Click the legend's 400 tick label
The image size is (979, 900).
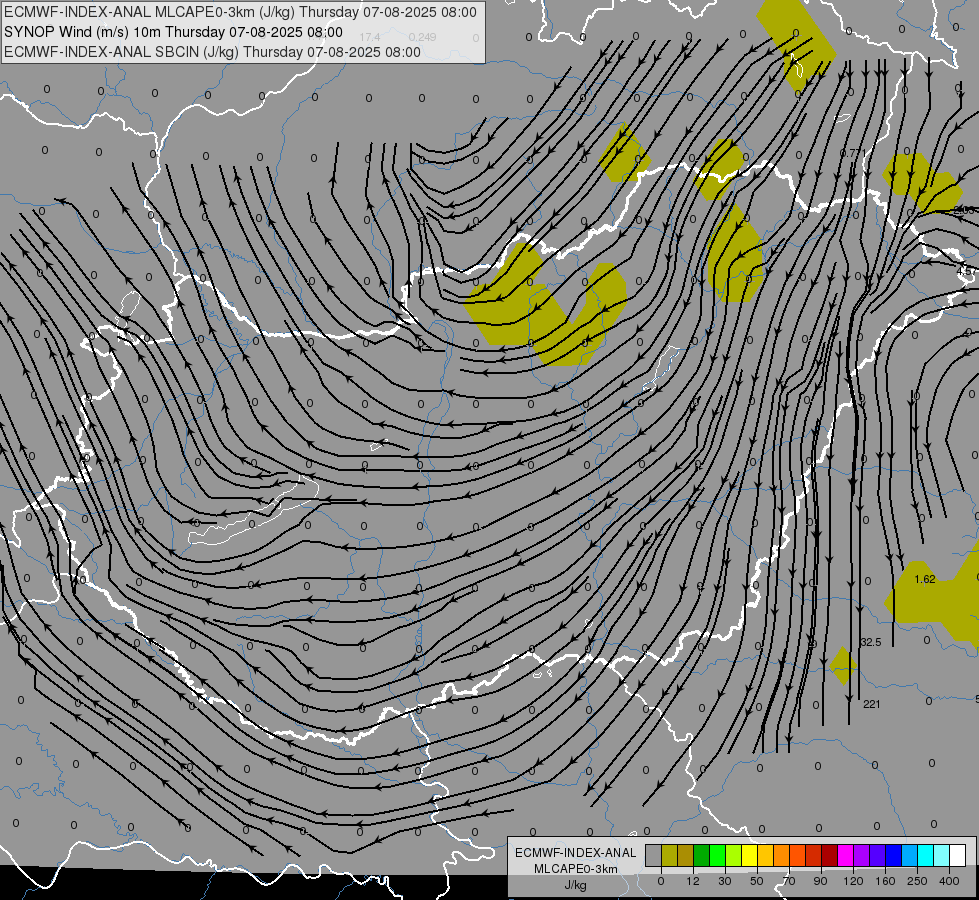tap(949, 881)
